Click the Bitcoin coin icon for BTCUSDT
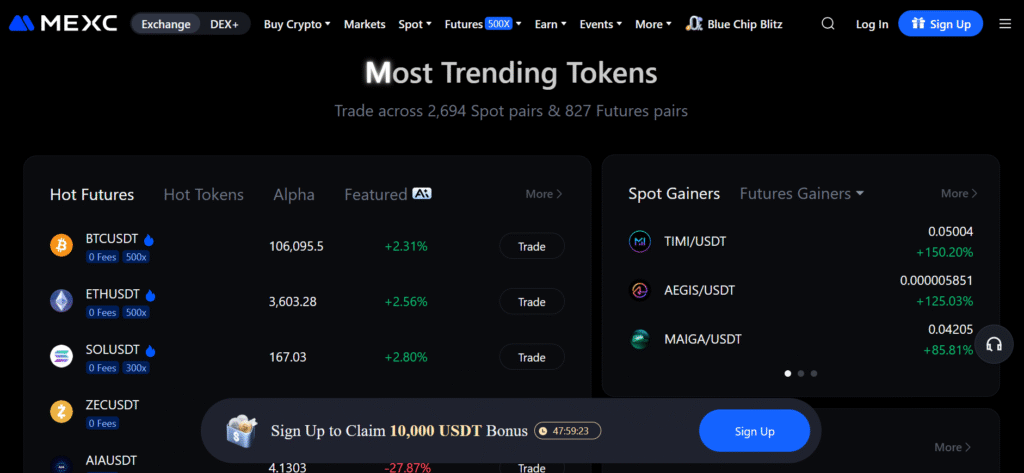The height and width of the screenshot is (473, 1024). click(62, 245)
